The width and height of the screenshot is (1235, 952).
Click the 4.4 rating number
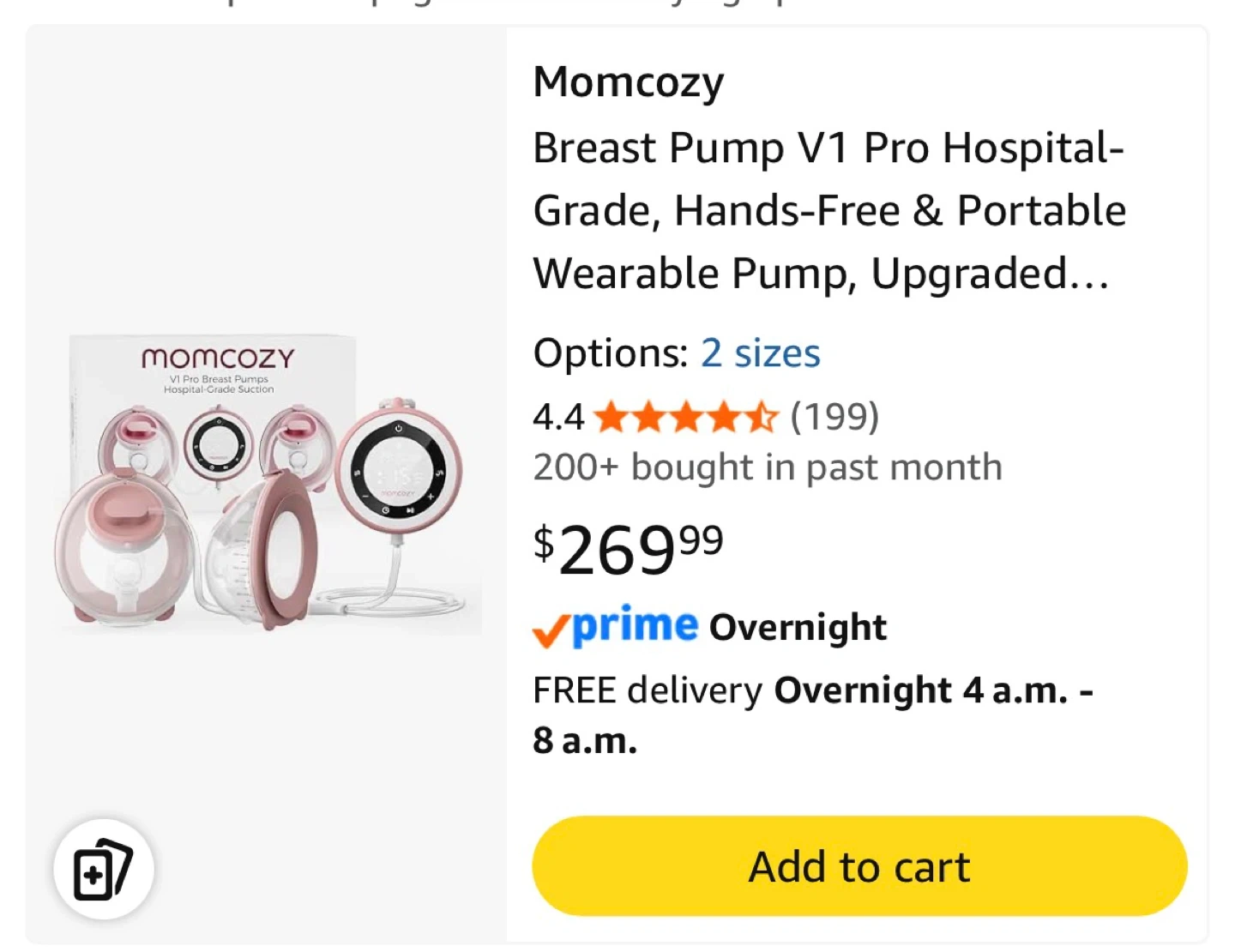pyautogui.click(x=557, y=418)
